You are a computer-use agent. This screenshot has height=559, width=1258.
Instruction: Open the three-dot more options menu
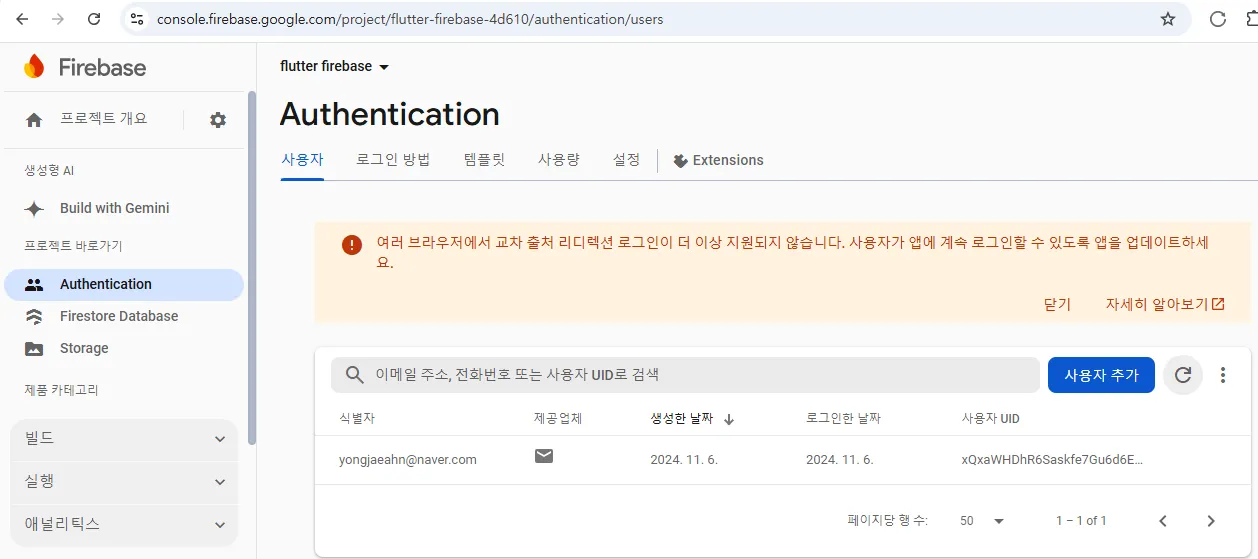pyautogui.click(x=1223, y=375)
